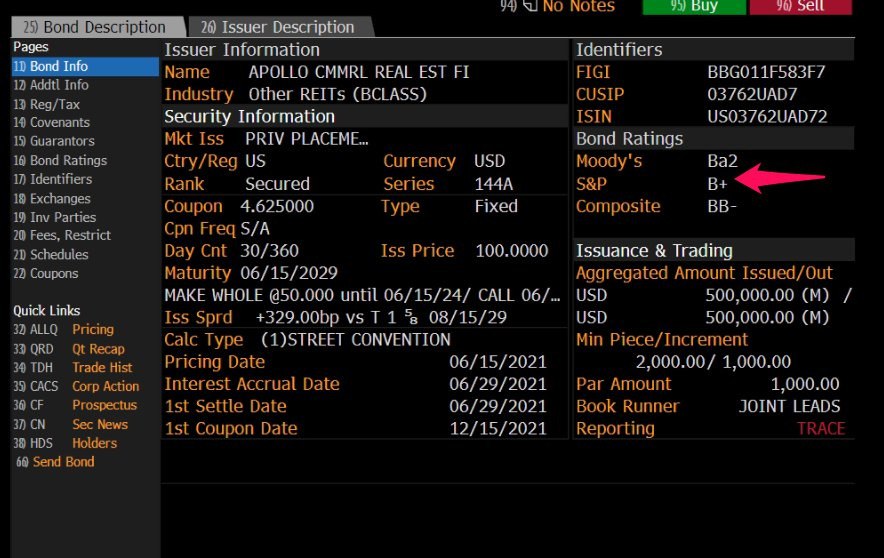Open HDS Holders quick link

click(65, 443)
